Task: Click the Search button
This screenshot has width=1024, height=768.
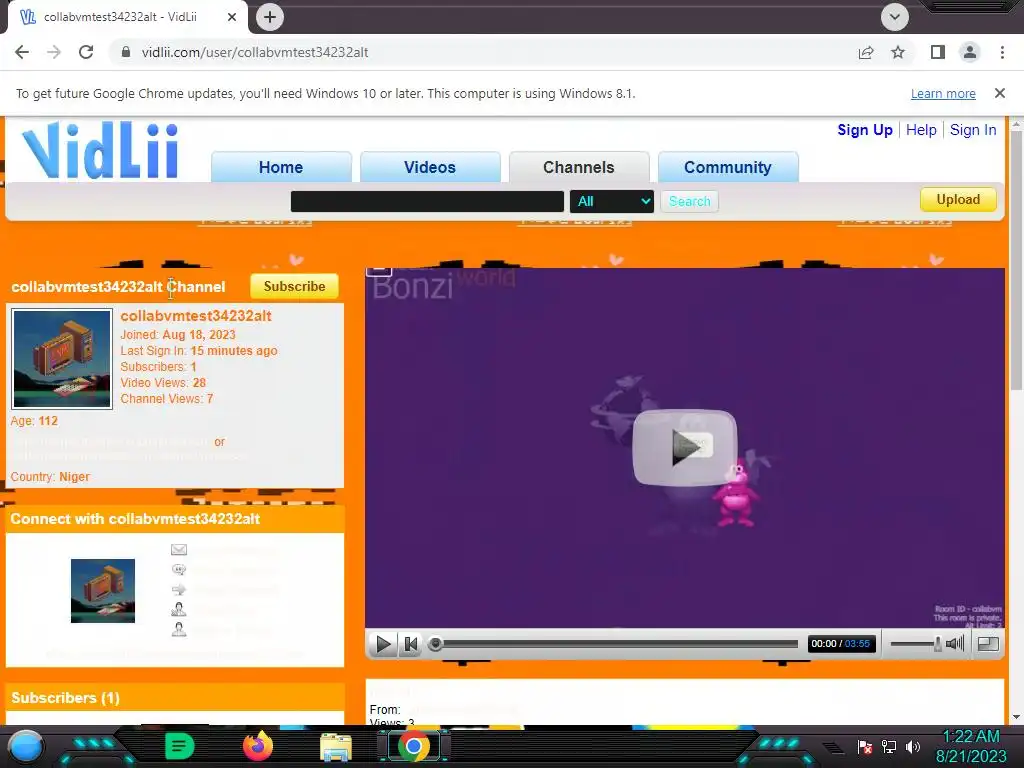Action: 689,201
